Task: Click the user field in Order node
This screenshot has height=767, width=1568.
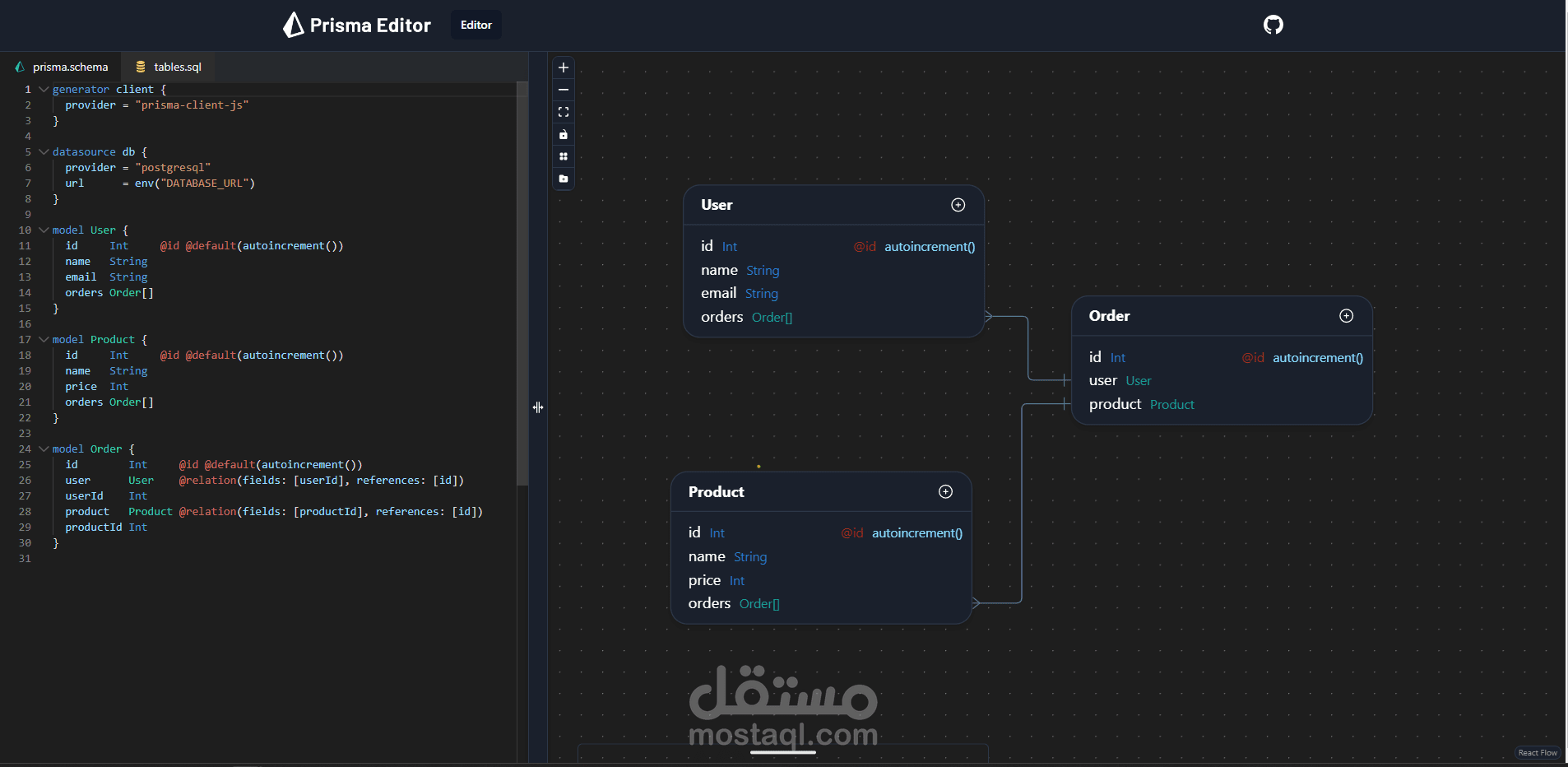Action: pyautogui.click(x=1103, y=380)
